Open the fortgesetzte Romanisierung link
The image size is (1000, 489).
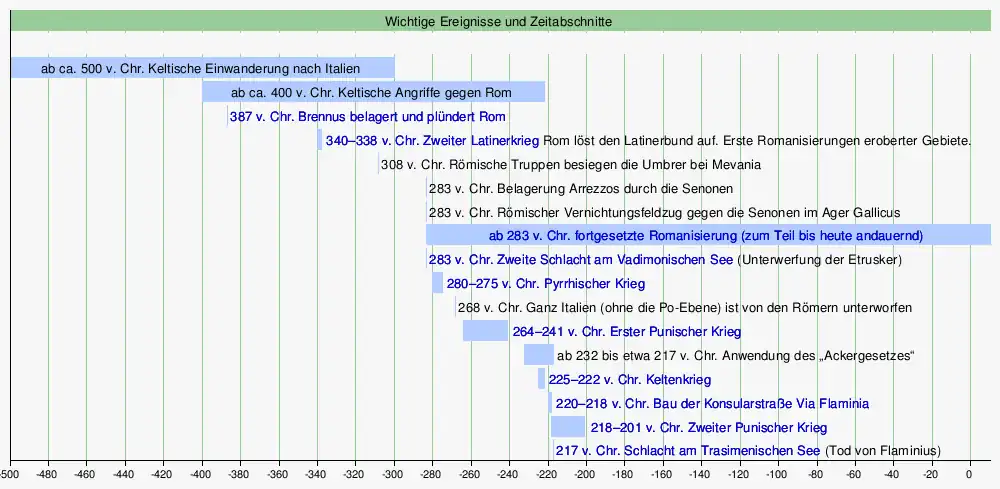[704, 236]
